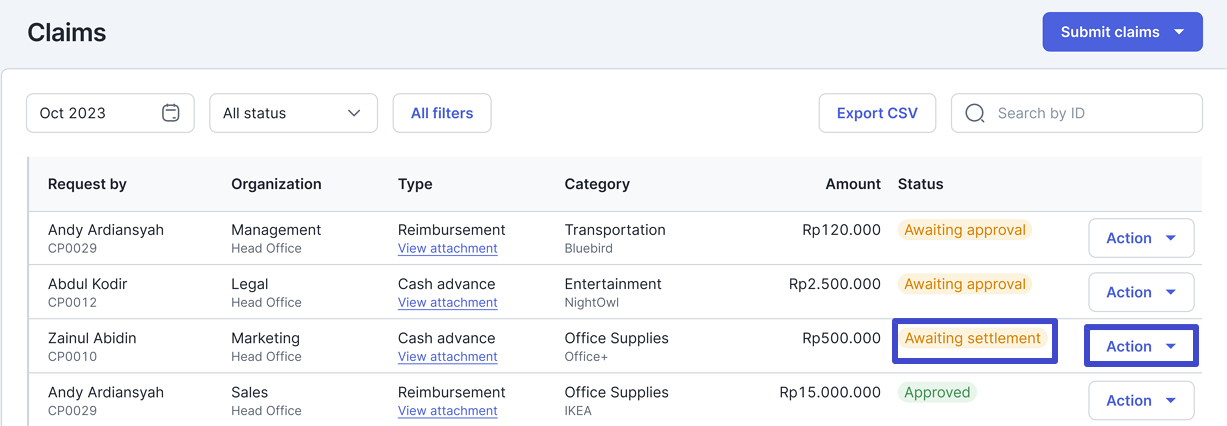Click the Organization column header

click(276, 184)
